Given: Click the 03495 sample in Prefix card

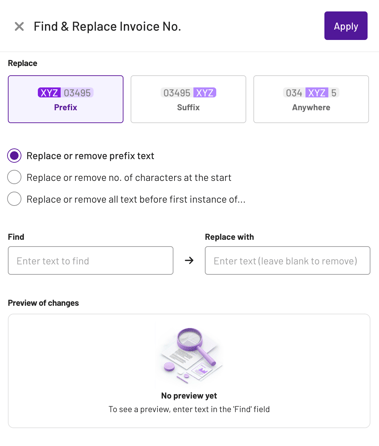Looking at the screenshot, I should click(x=77, y=93).
